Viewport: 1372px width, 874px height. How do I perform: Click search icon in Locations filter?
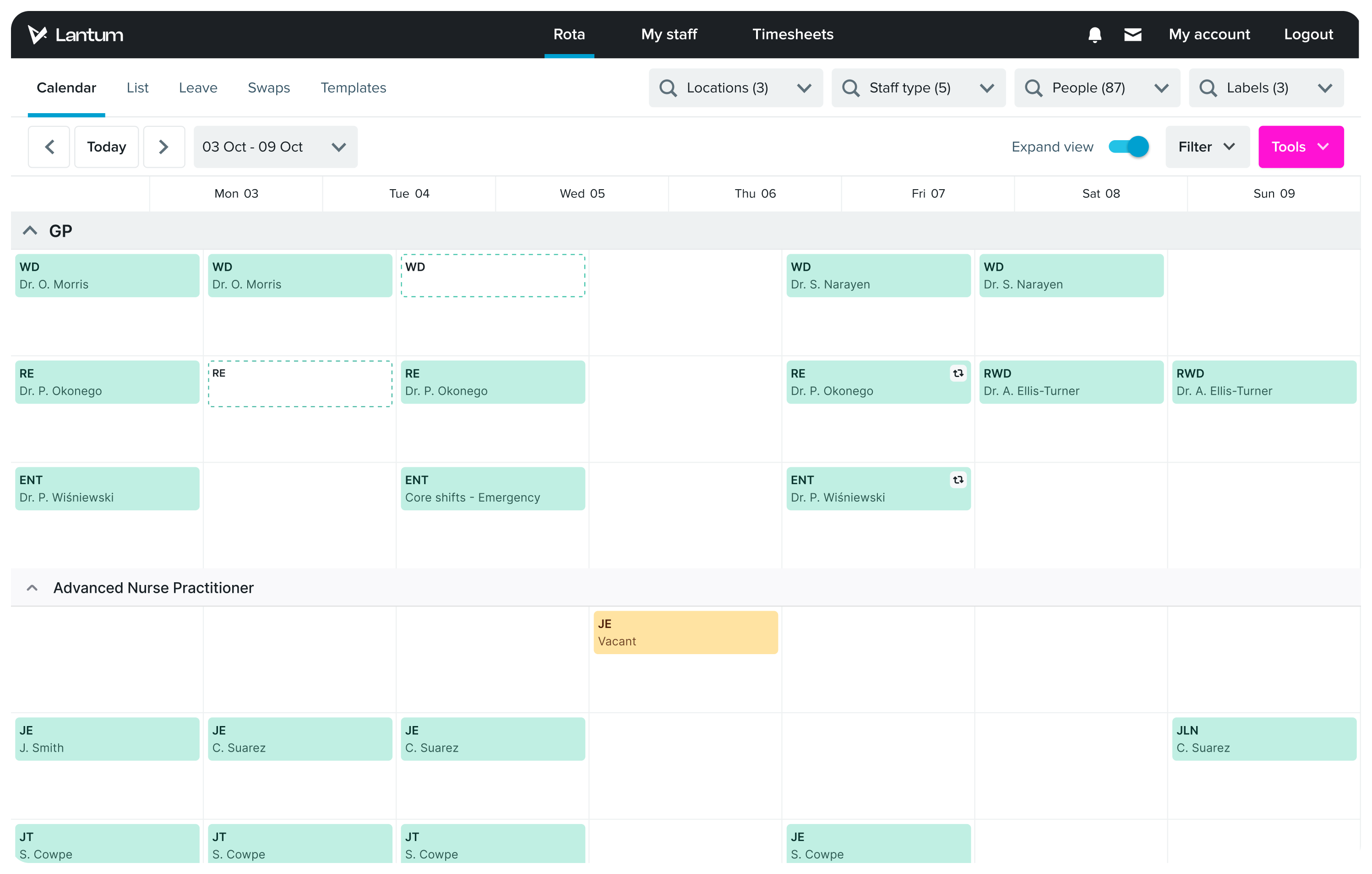point(668,88)
